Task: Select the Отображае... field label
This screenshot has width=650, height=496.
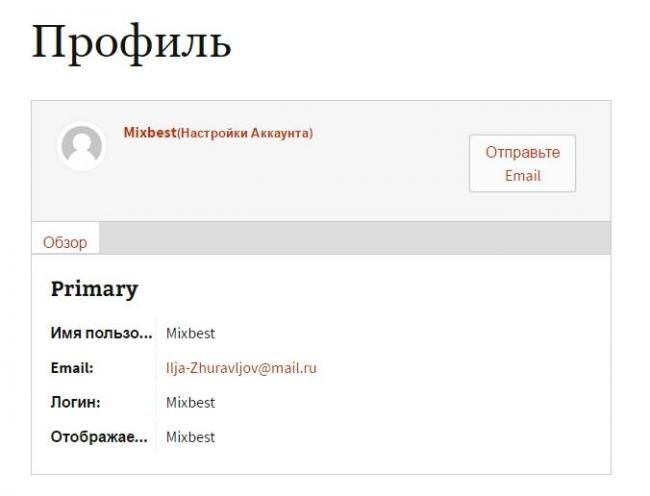Action: (99, 437)
